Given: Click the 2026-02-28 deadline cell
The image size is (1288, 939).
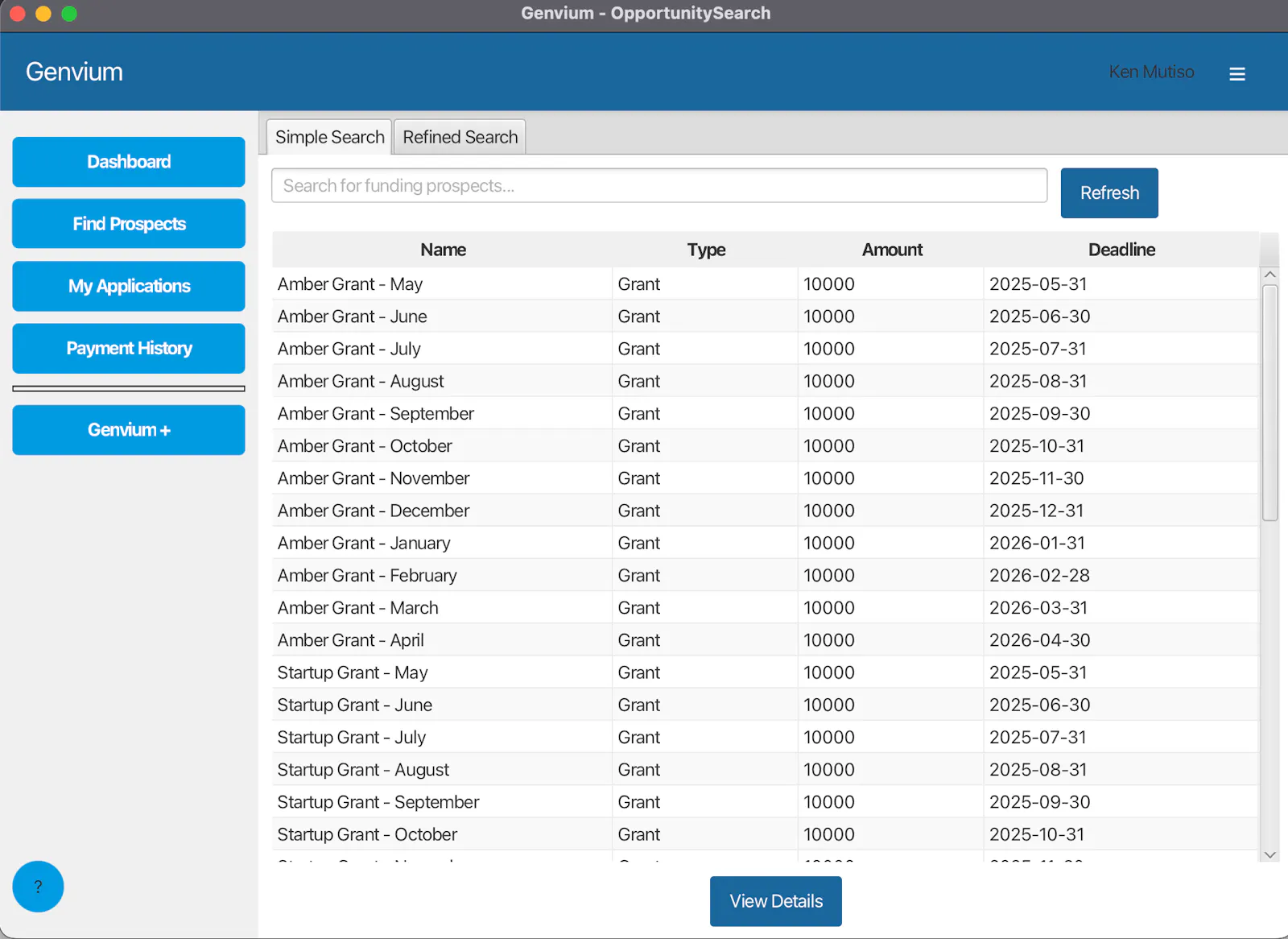Looking at the screenshot, I should 1121,575.
